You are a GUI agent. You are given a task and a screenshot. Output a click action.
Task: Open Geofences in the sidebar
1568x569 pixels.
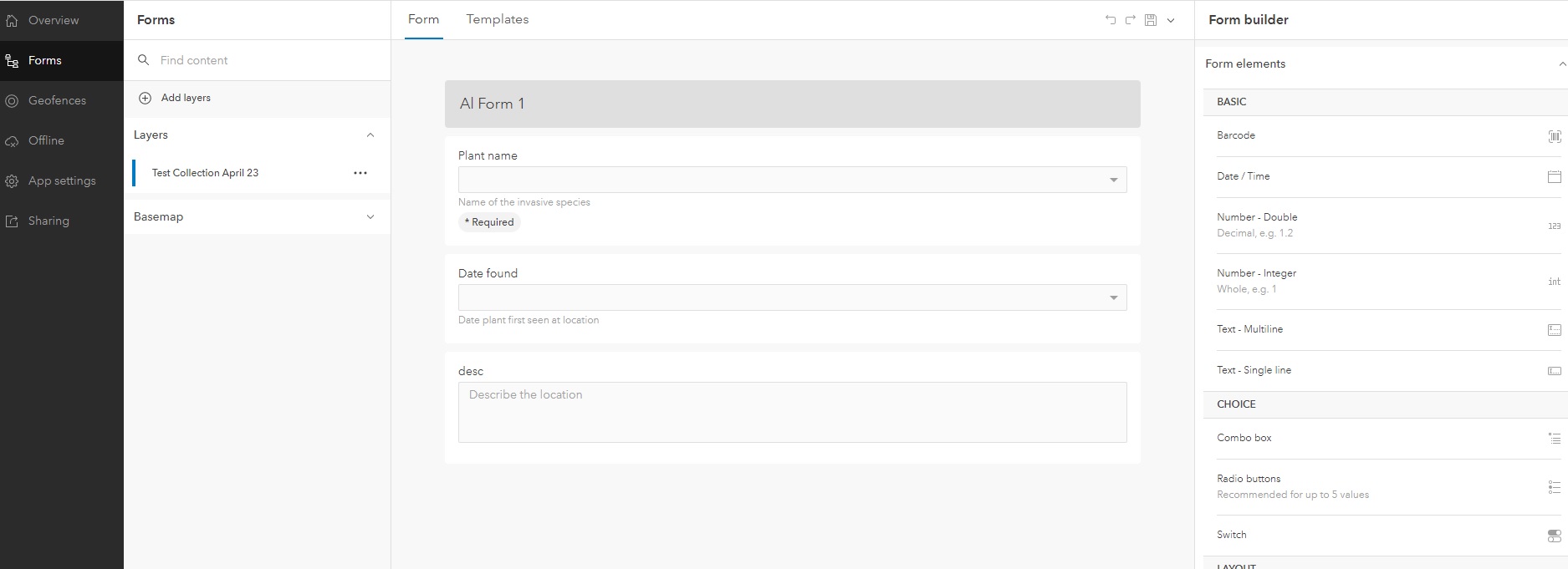coord(57,100)
